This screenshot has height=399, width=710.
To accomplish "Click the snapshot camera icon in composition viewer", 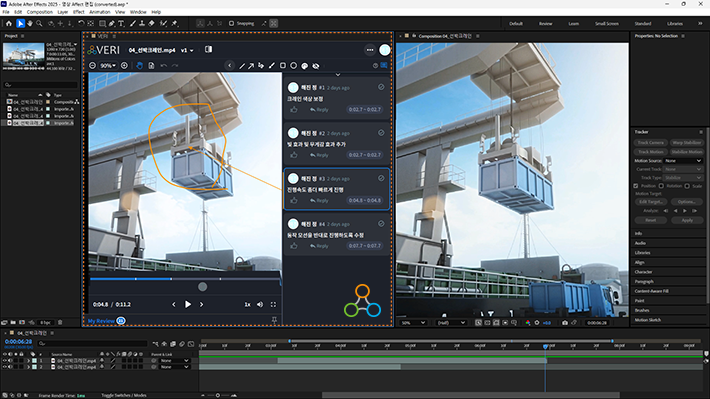I will pos(565,323).
